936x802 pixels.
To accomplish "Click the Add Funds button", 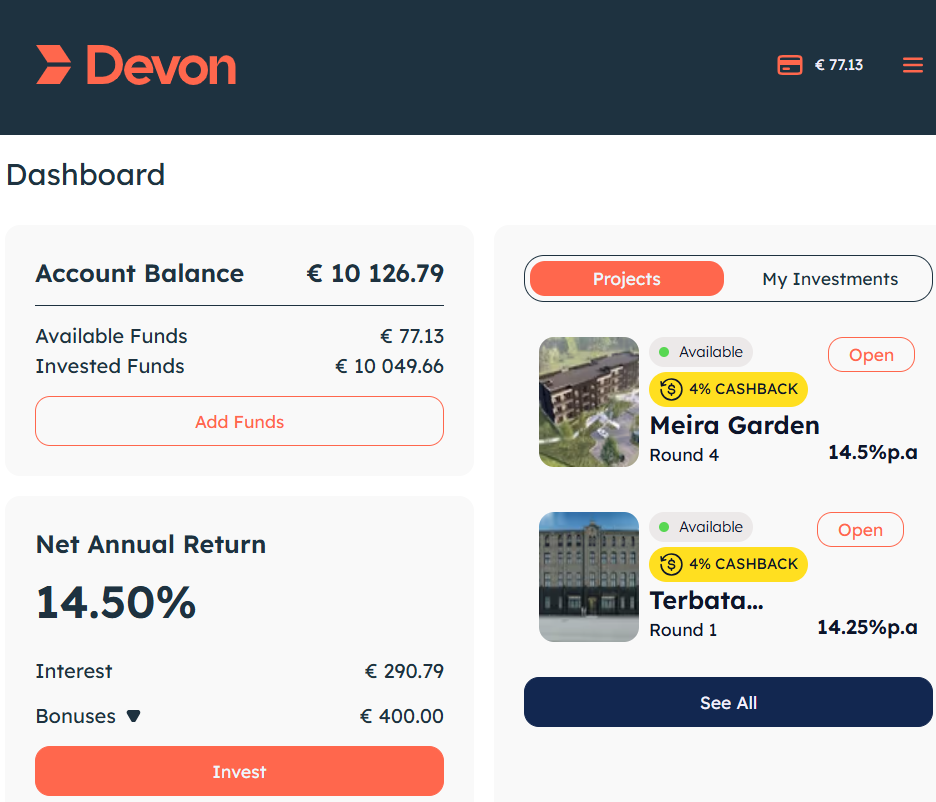I will click(239, 421).
